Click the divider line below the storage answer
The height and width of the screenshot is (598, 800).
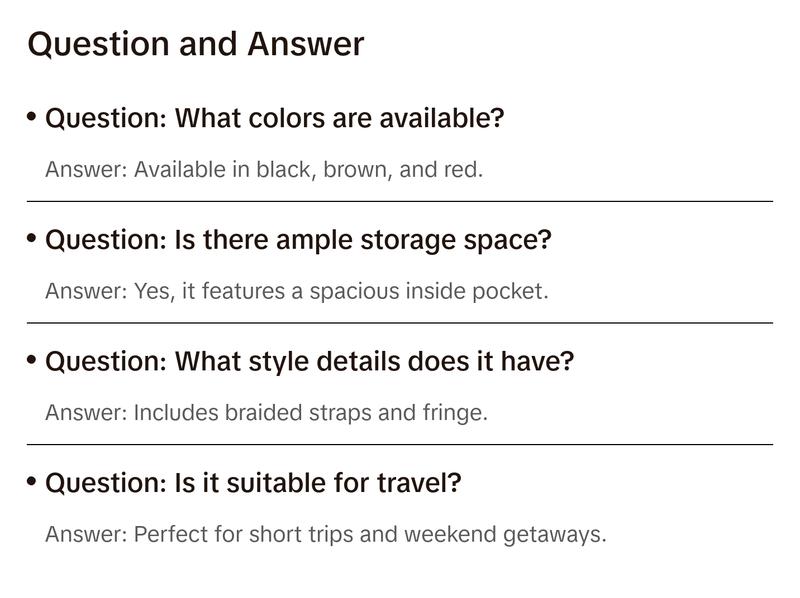pyautogui.click(x=400, y=323)
